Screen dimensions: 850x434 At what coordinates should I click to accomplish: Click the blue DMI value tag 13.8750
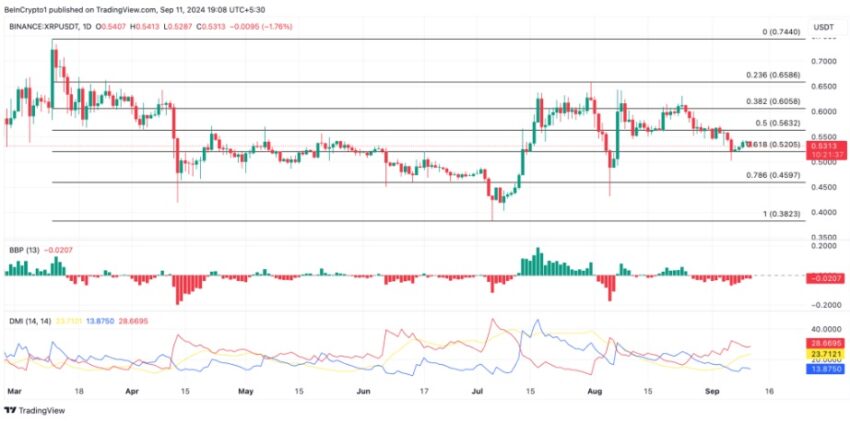coord(827,367)
